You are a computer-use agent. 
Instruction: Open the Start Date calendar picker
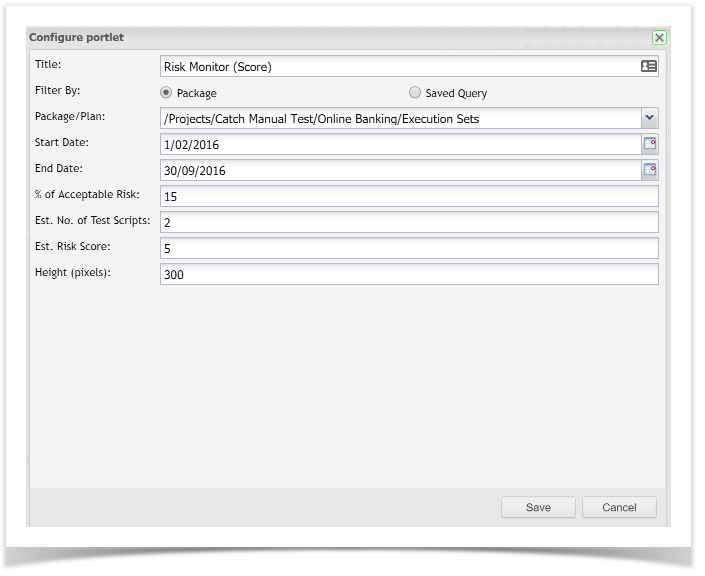point(650,144)
